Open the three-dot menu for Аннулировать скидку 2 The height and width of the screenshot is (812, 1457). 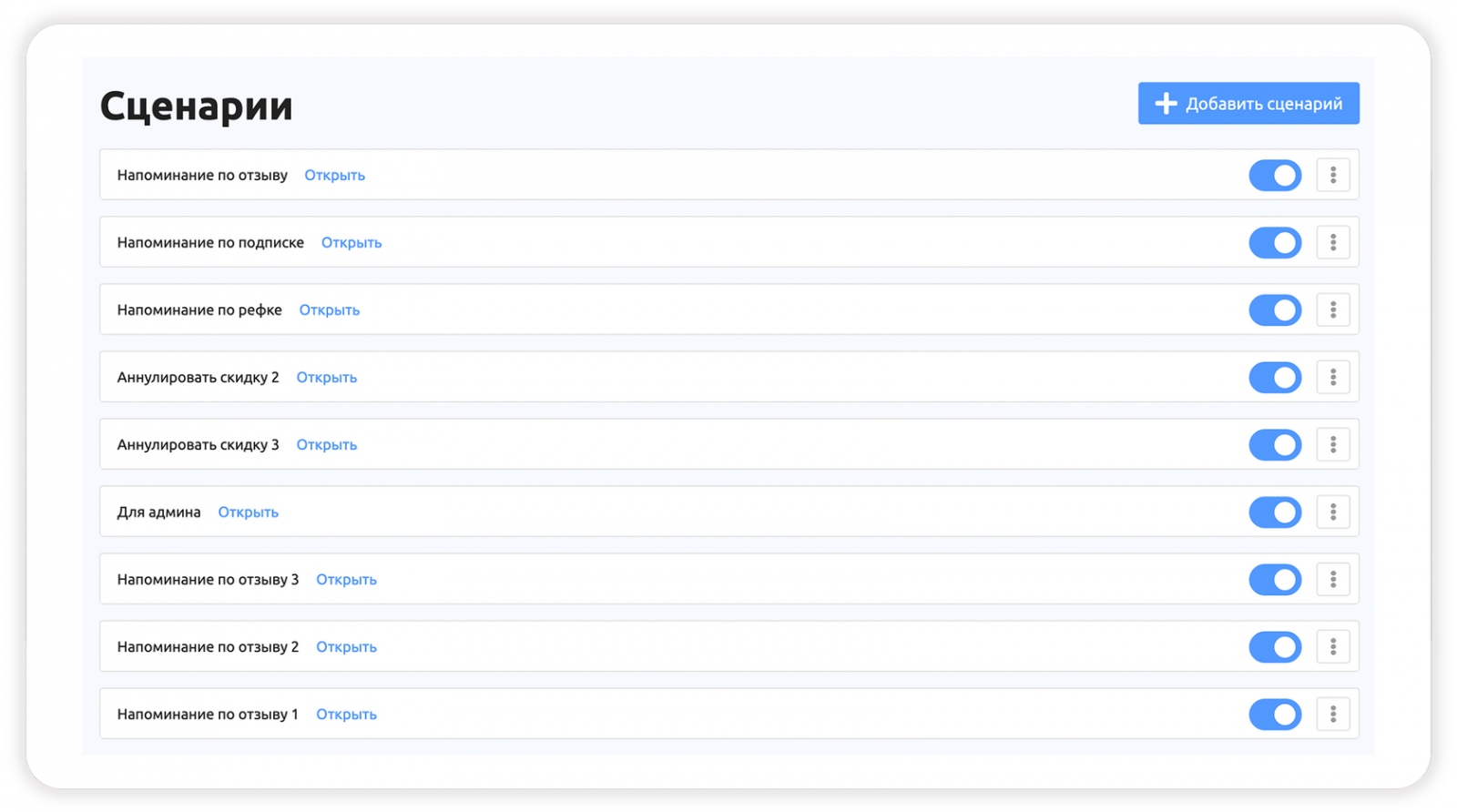pos(1332,377)
